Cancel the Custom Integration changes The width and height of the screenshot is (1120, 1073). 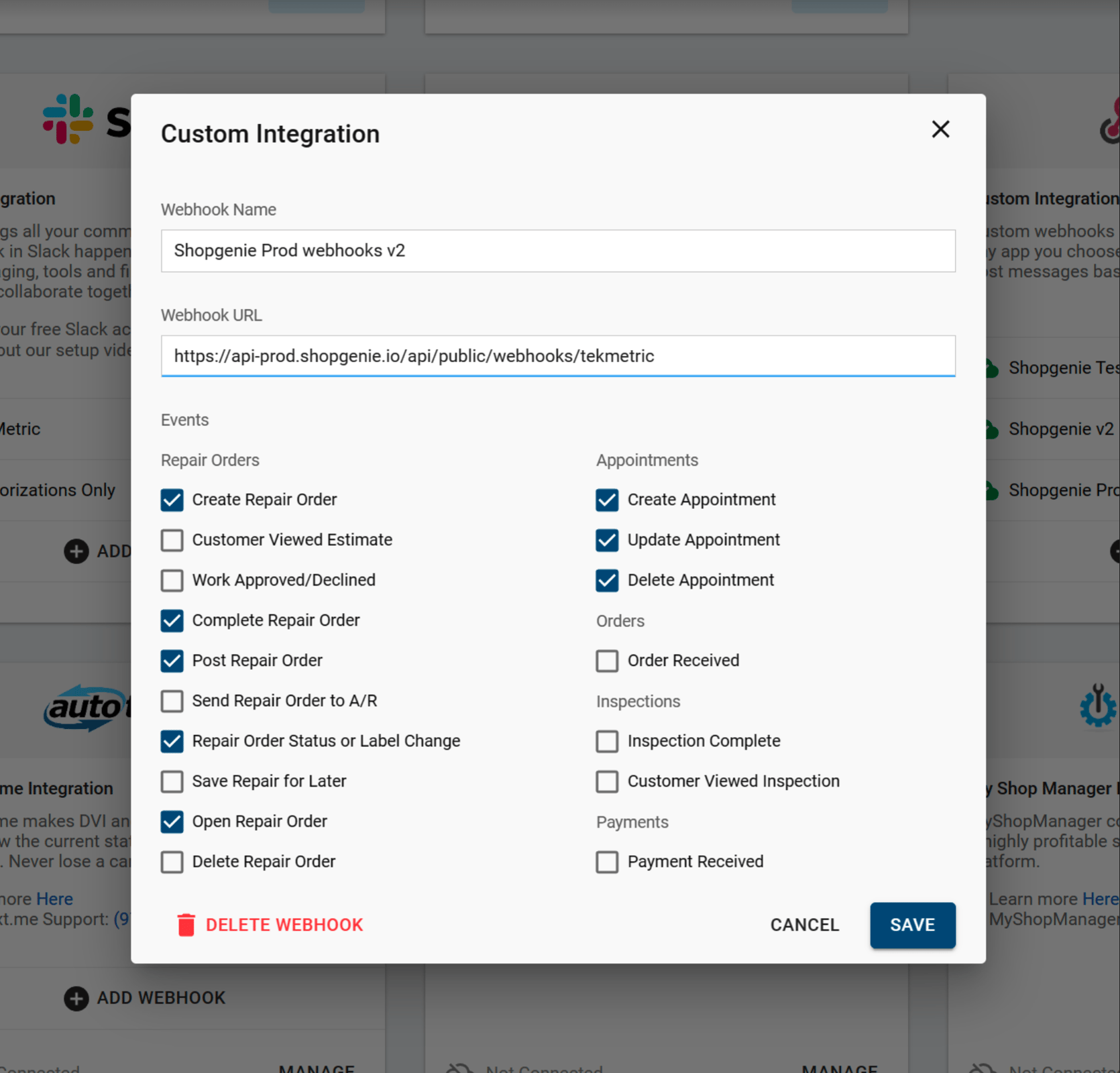[804, 925]
